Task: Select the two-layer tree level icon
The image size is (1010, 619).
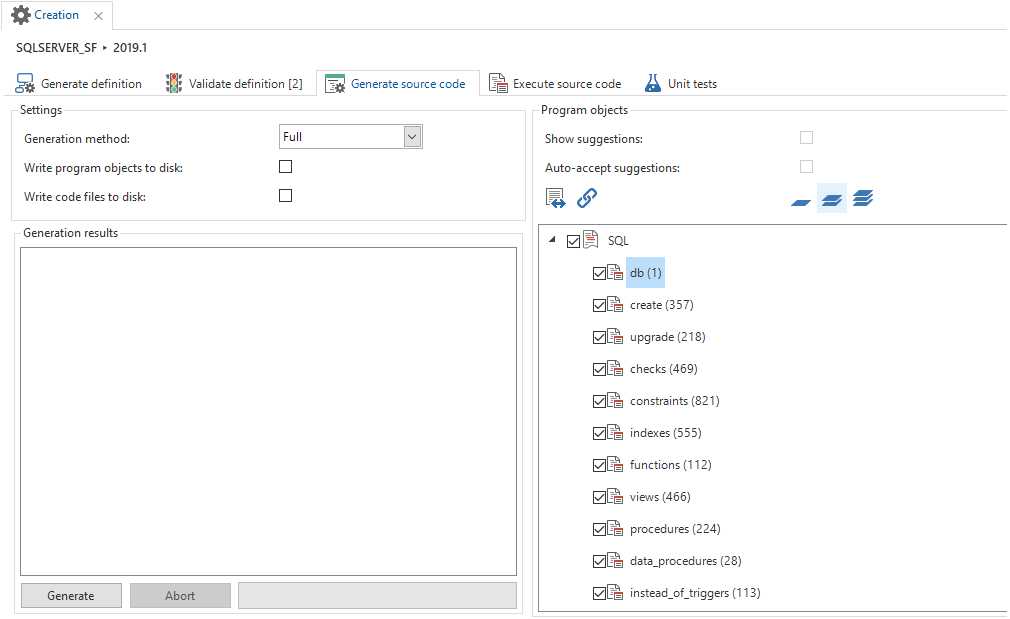Action: coord(832,199)
